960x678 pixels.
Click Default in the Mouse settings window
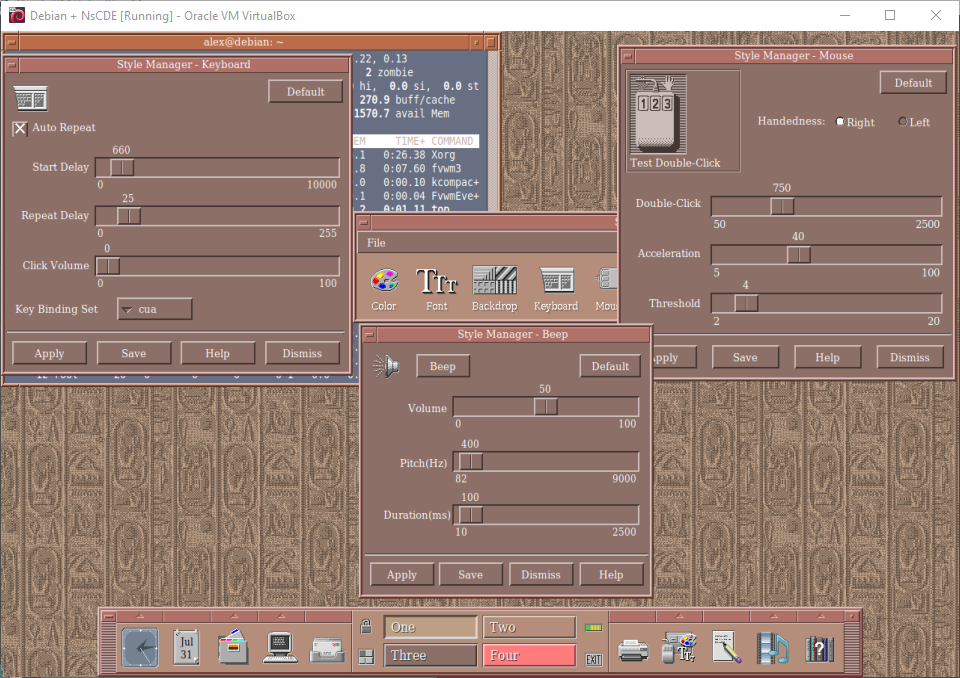click(x=913, y=83)
